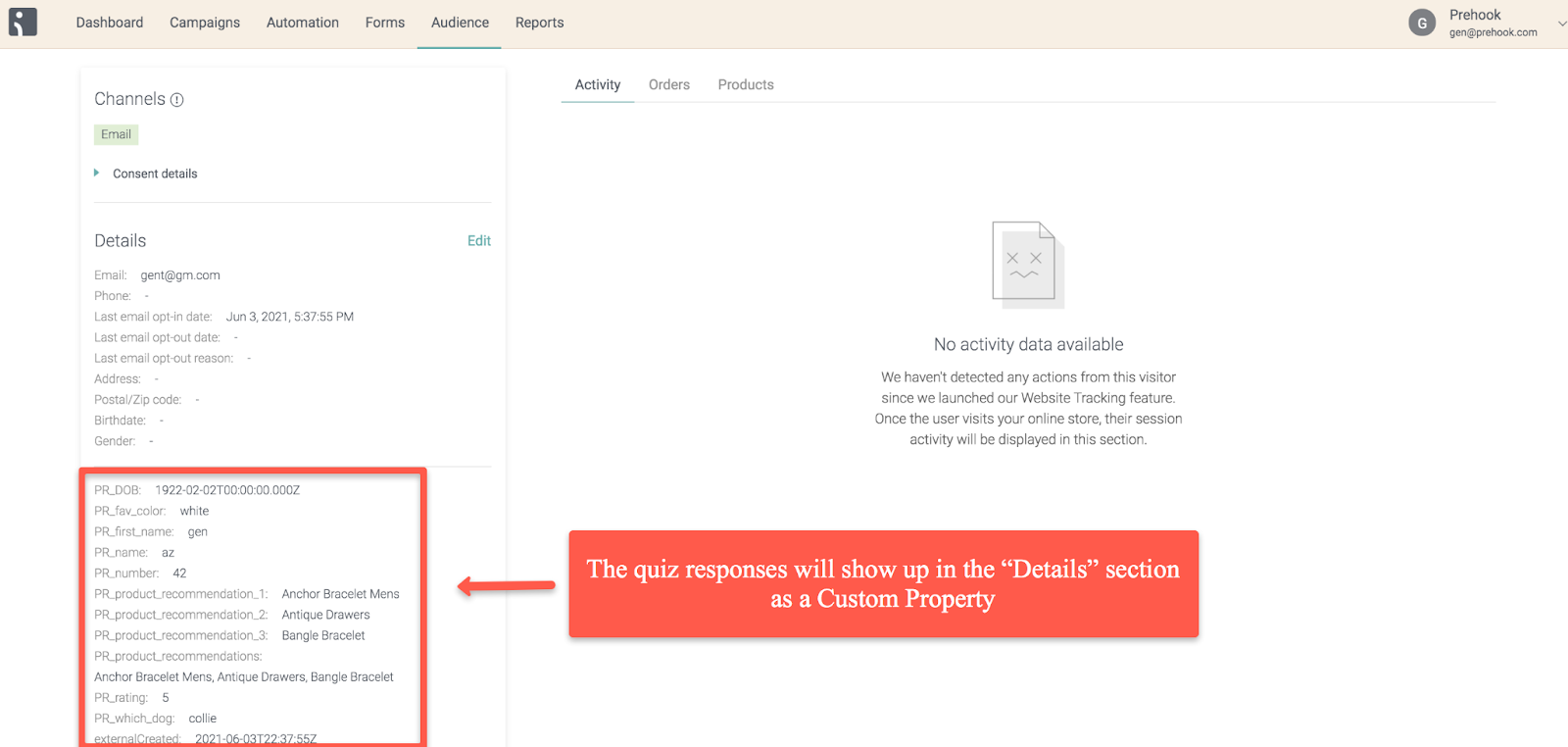Screen dimensions: 1568x747
Task: Open the Reports menu item
Action: (540, 23)
